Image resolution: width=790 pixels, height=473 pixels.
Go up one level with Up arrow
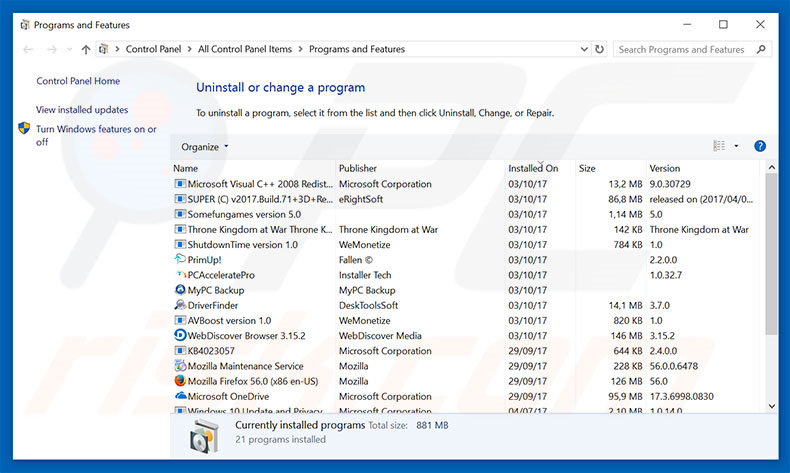click(x=86, y=49)
